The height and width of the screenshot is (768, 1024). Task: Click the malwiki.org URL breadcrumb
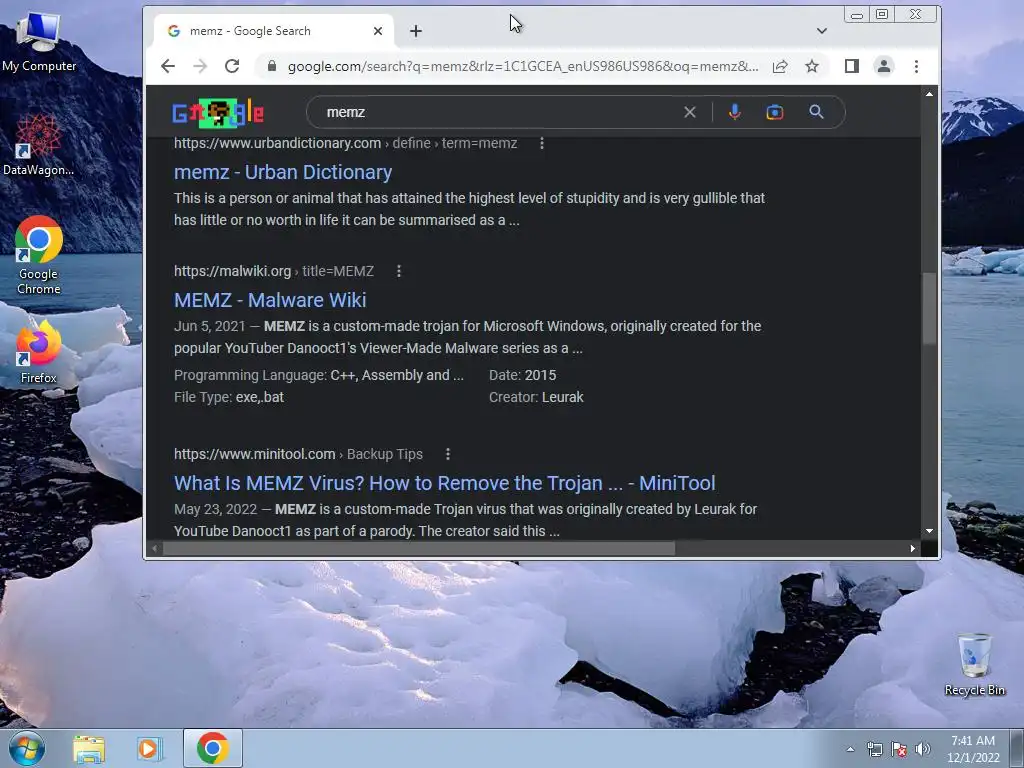pyautogui.click(x=274, y=271)
